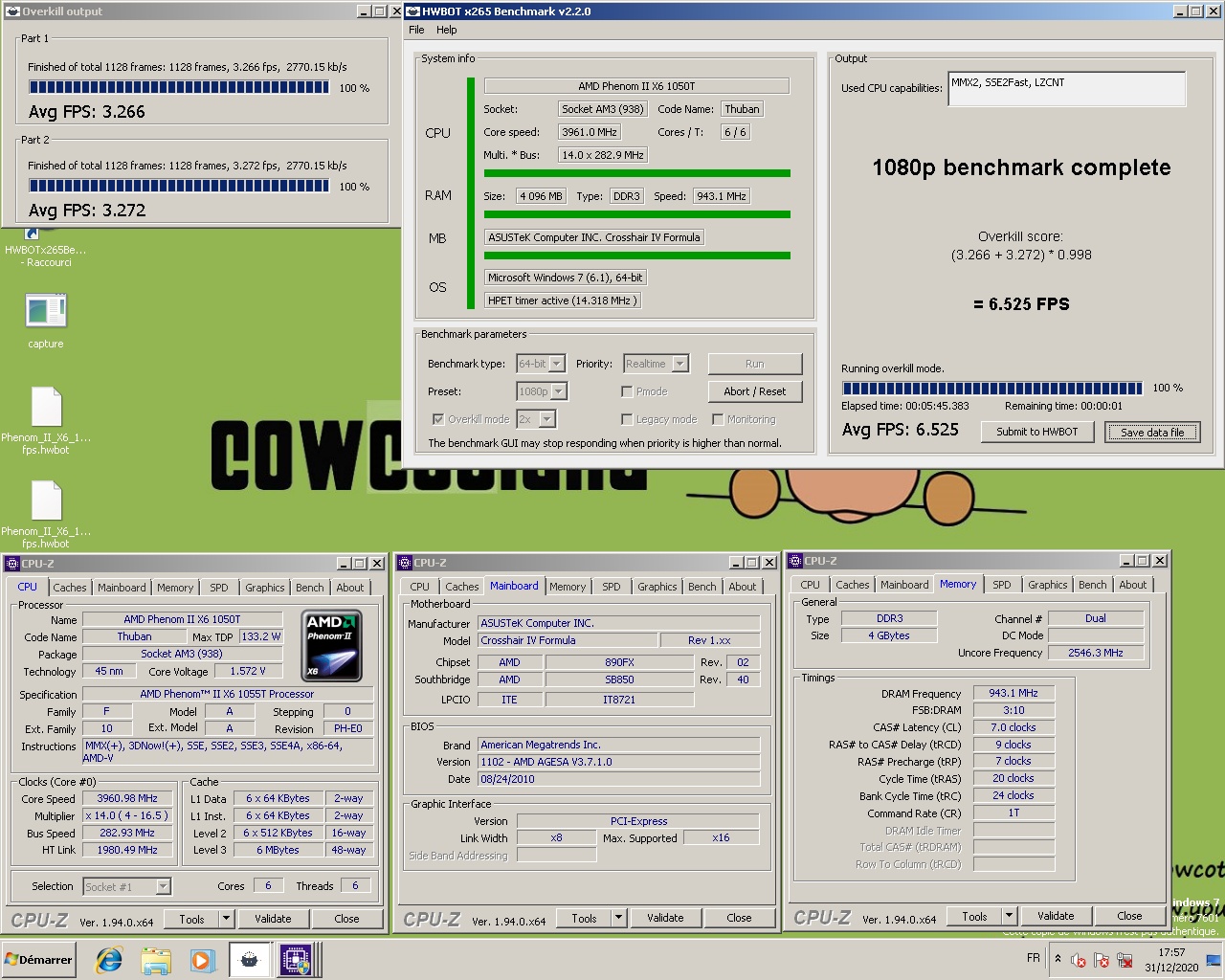Switch to HWBOT x265 benchmark taskbar icon

249,960
